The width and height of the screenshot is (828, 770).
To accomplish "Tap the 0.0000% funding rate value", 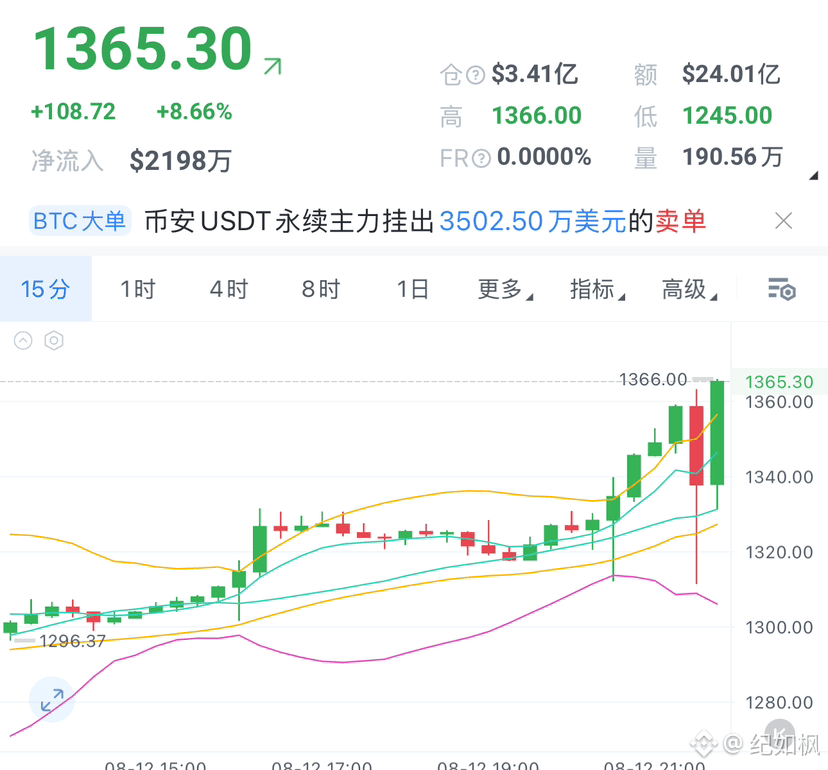I will (x=544, y=157).
